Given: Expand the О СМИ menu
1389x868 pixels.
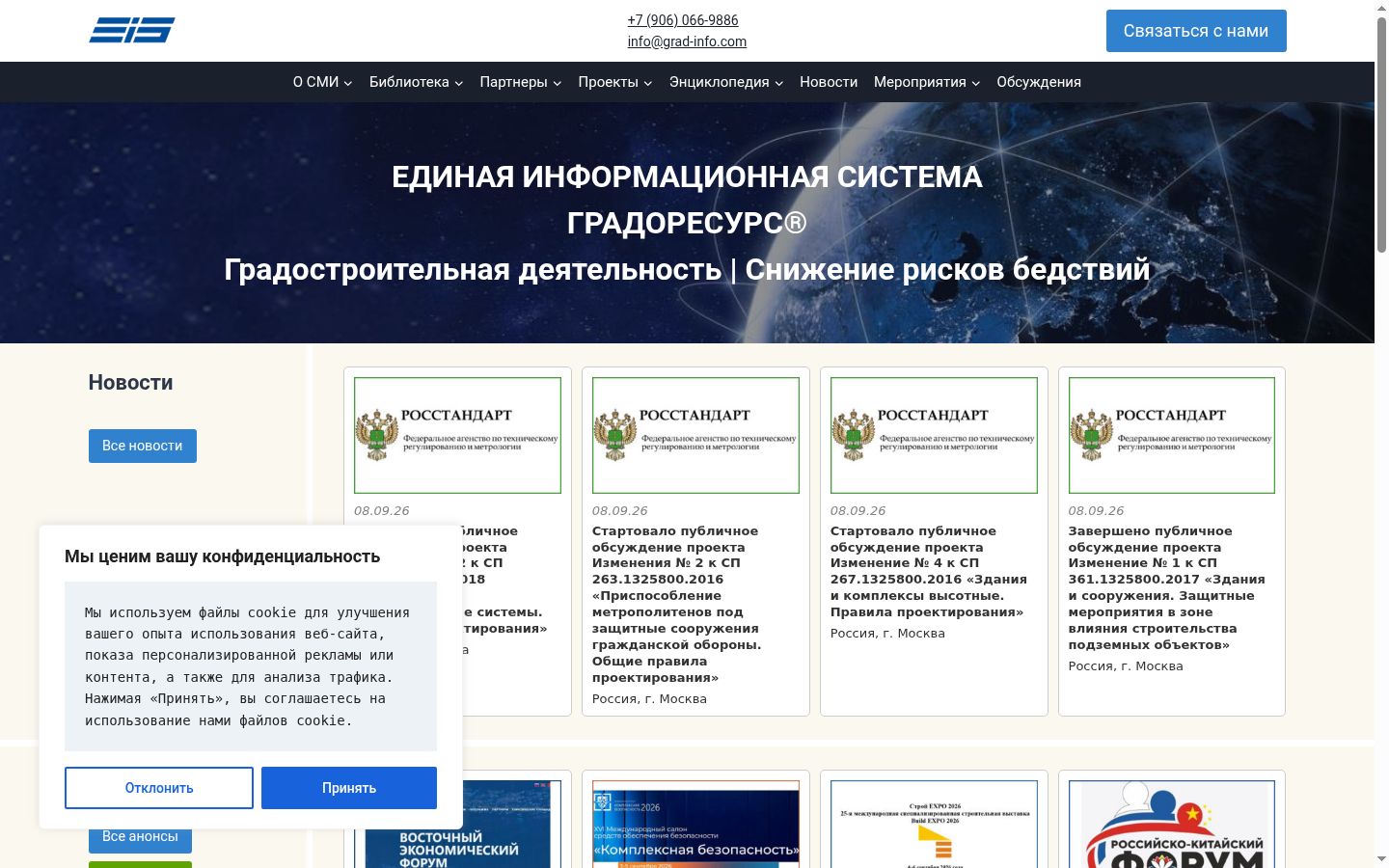Looking at the screenshot, I should 323,82.
